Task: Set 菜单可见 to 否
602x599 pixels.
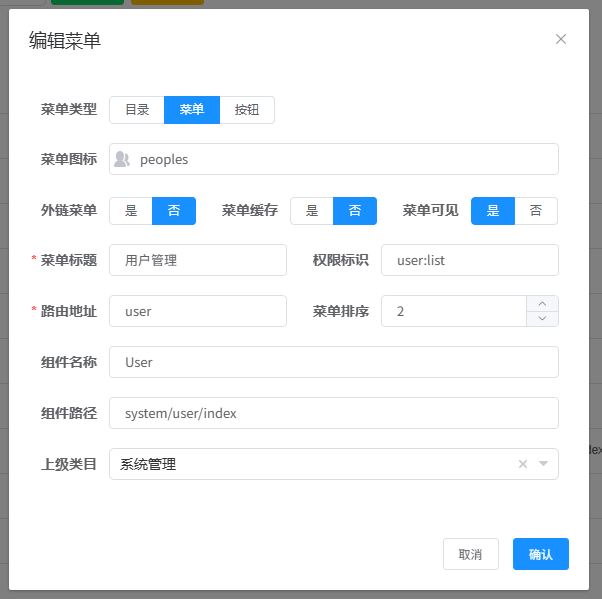Action: (x=536, y=211)
